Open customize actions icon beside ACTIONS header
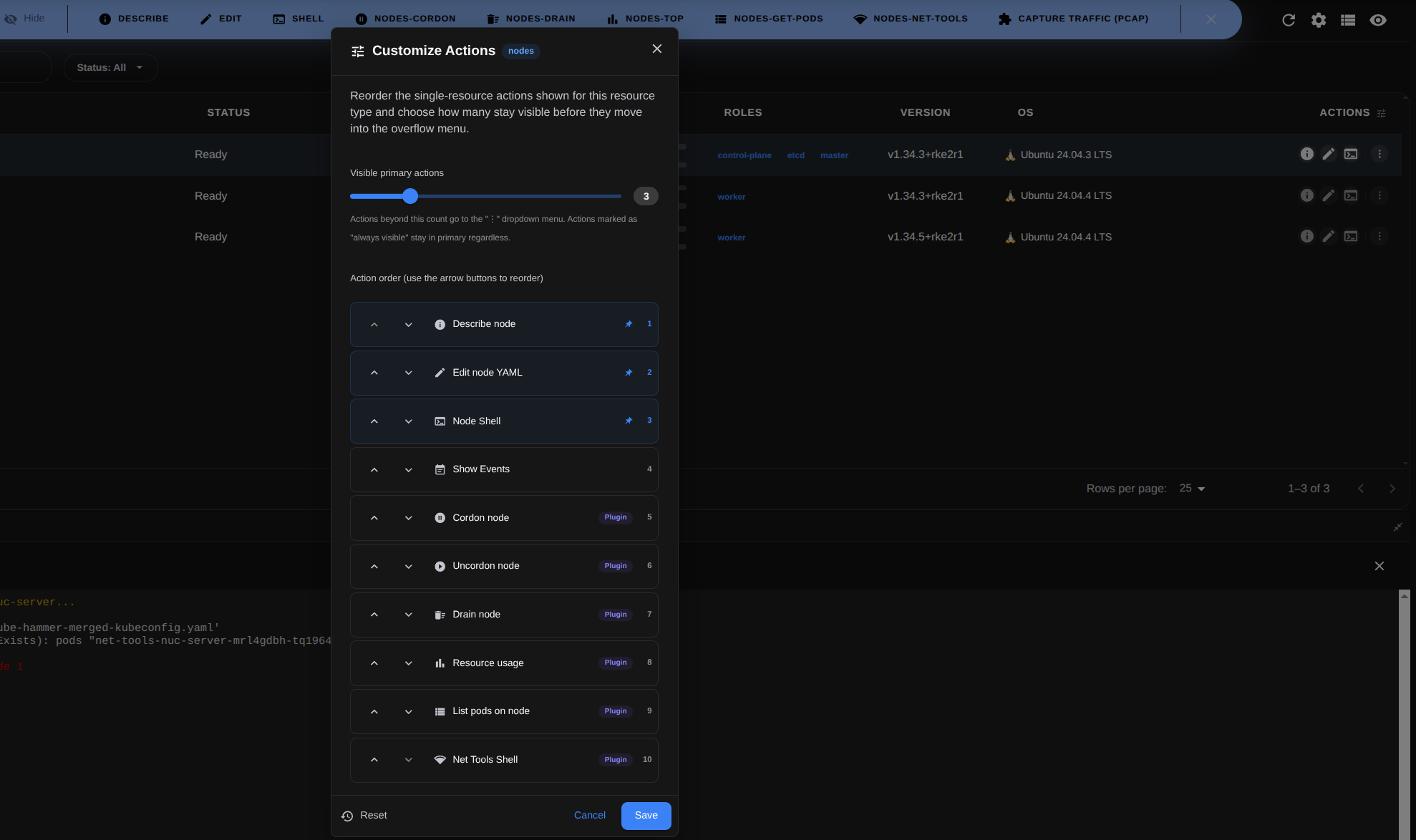This screenshot has height=840, width=1416. click(x=1382, y=113)
